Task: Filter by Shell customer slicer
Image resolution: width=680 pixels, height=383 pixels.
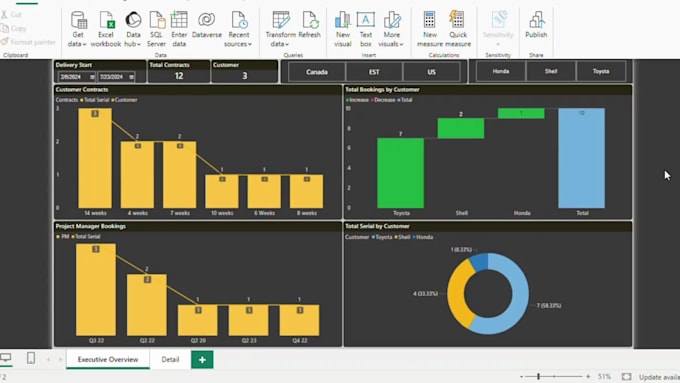Action: [551, 71]
